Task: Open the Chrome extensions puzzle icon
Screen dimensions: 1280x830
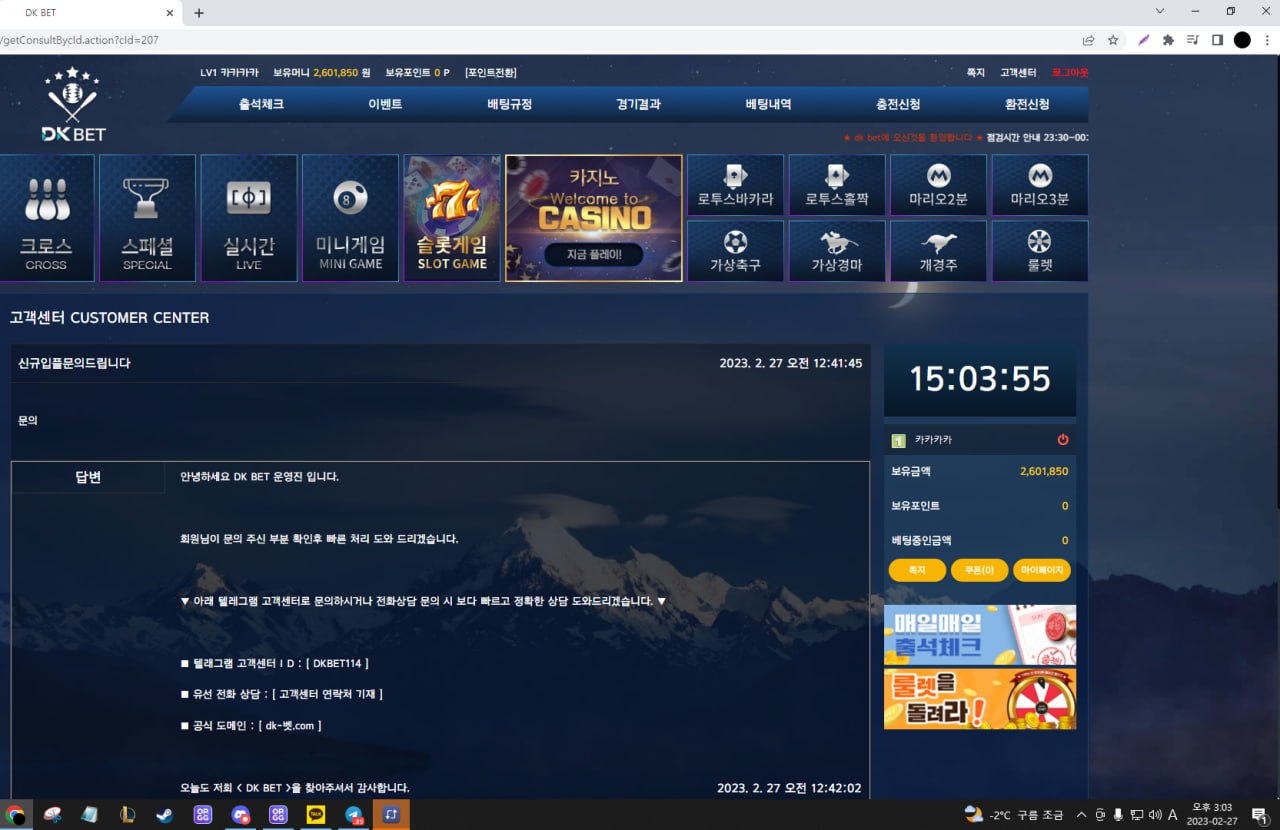Action: click(x=1167, y=40)
